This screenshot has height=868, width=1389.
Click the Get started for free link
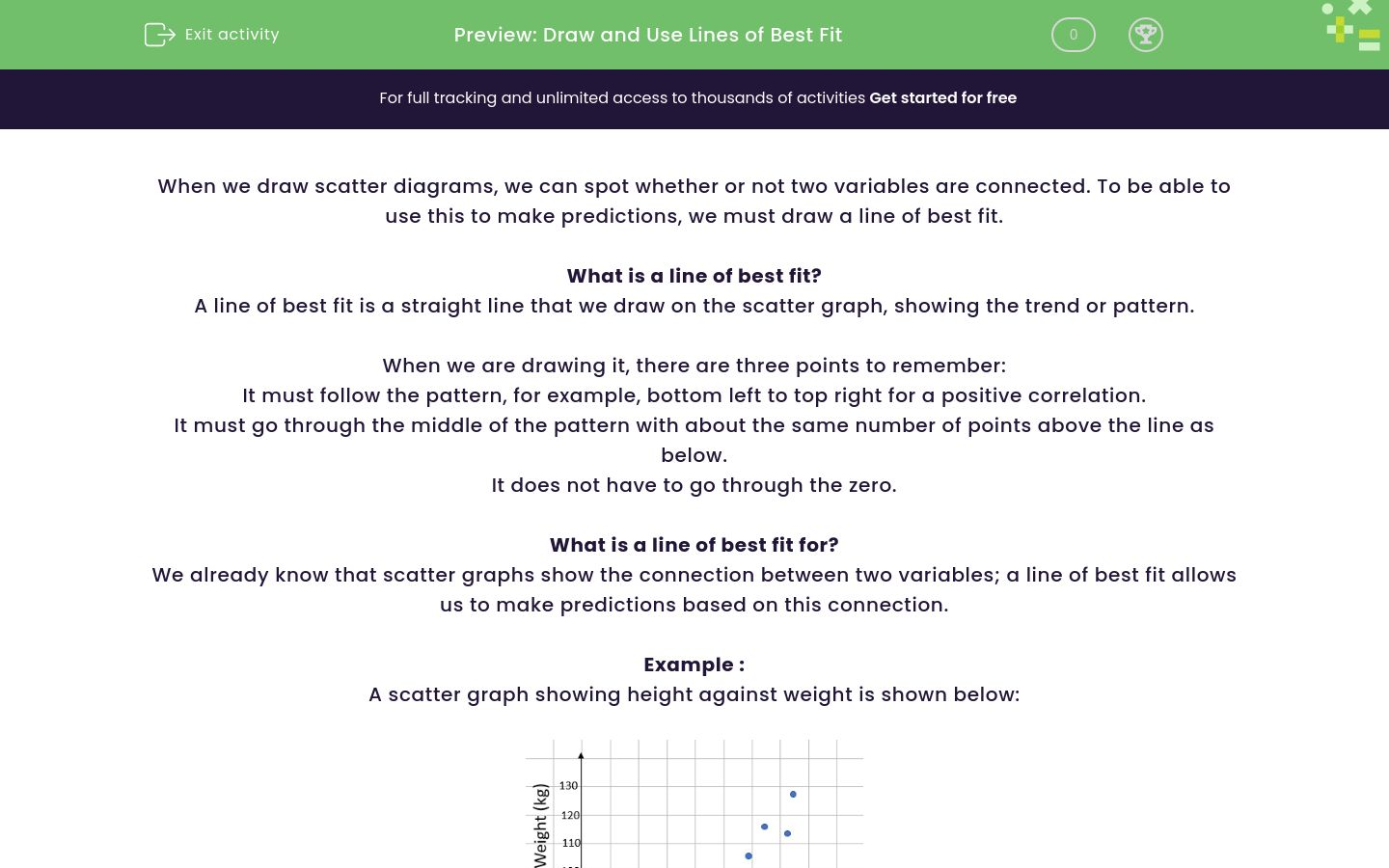click(942, 97)
